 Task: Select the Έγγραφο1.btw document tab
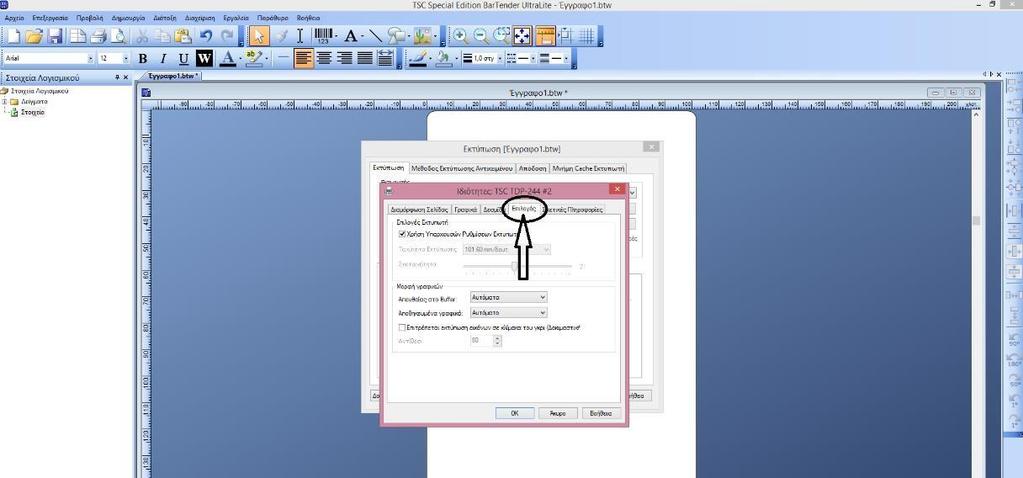tap(173, 76)
